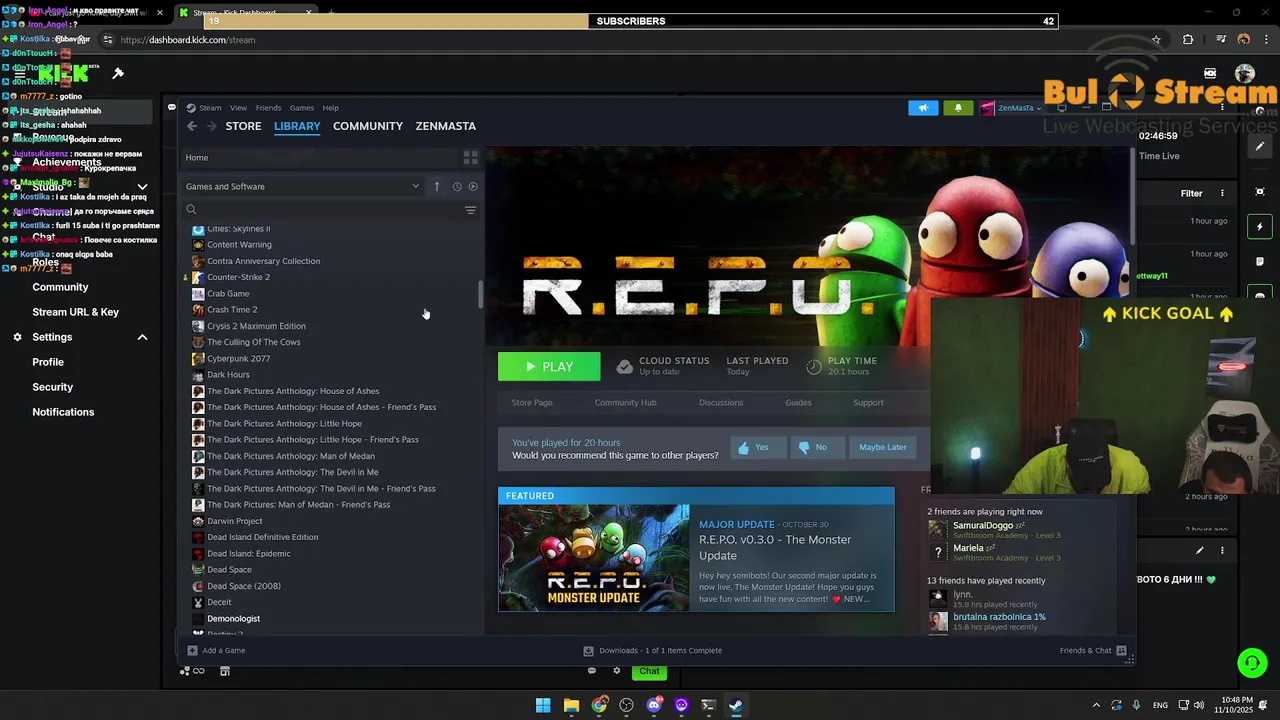This screenshot has height=720, width=1280.
Task: Click the green Chat button in Kick dashboard
Action: coord(650,671)
